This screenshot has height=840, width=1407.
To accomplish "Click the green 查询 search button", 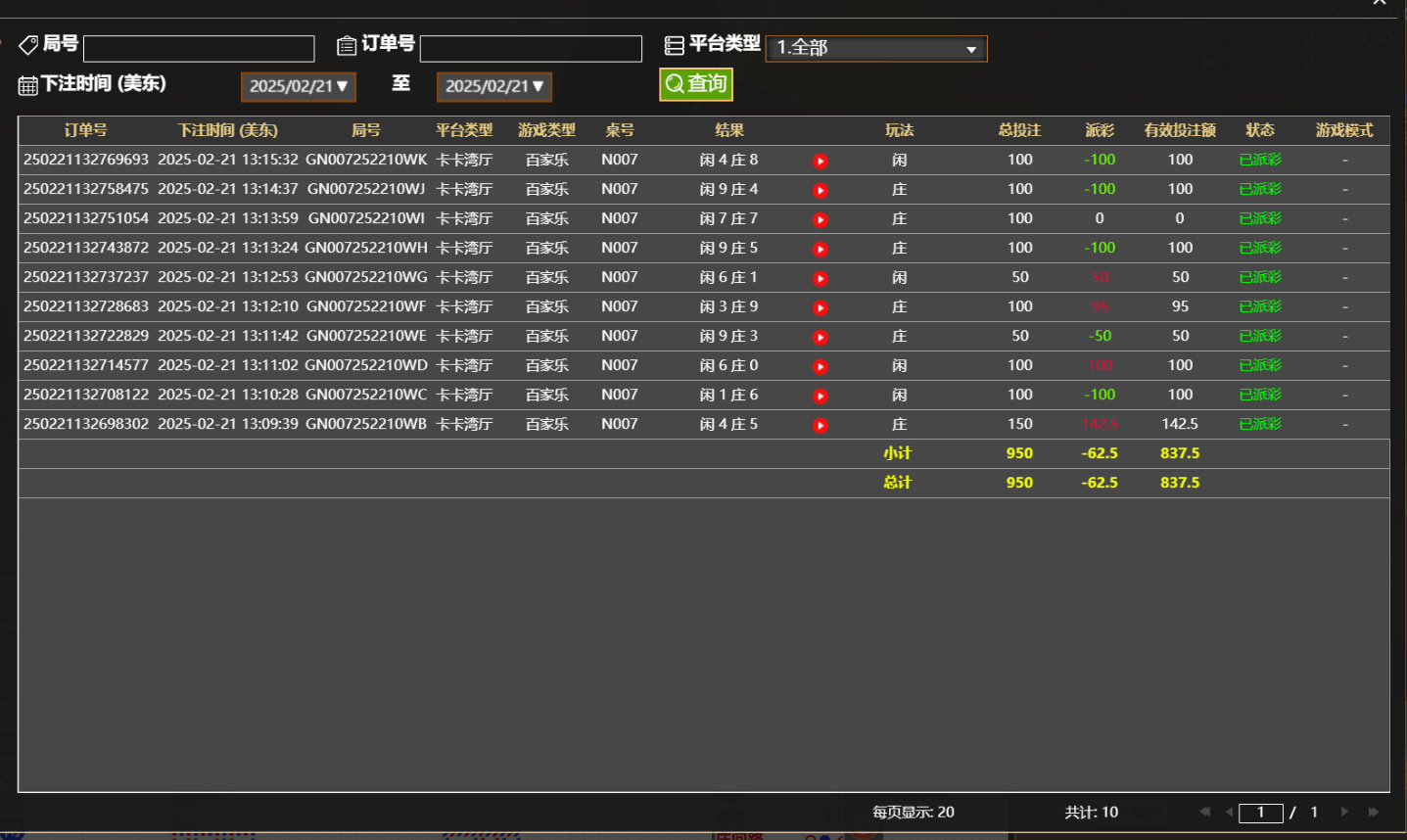I will point(696,84).
